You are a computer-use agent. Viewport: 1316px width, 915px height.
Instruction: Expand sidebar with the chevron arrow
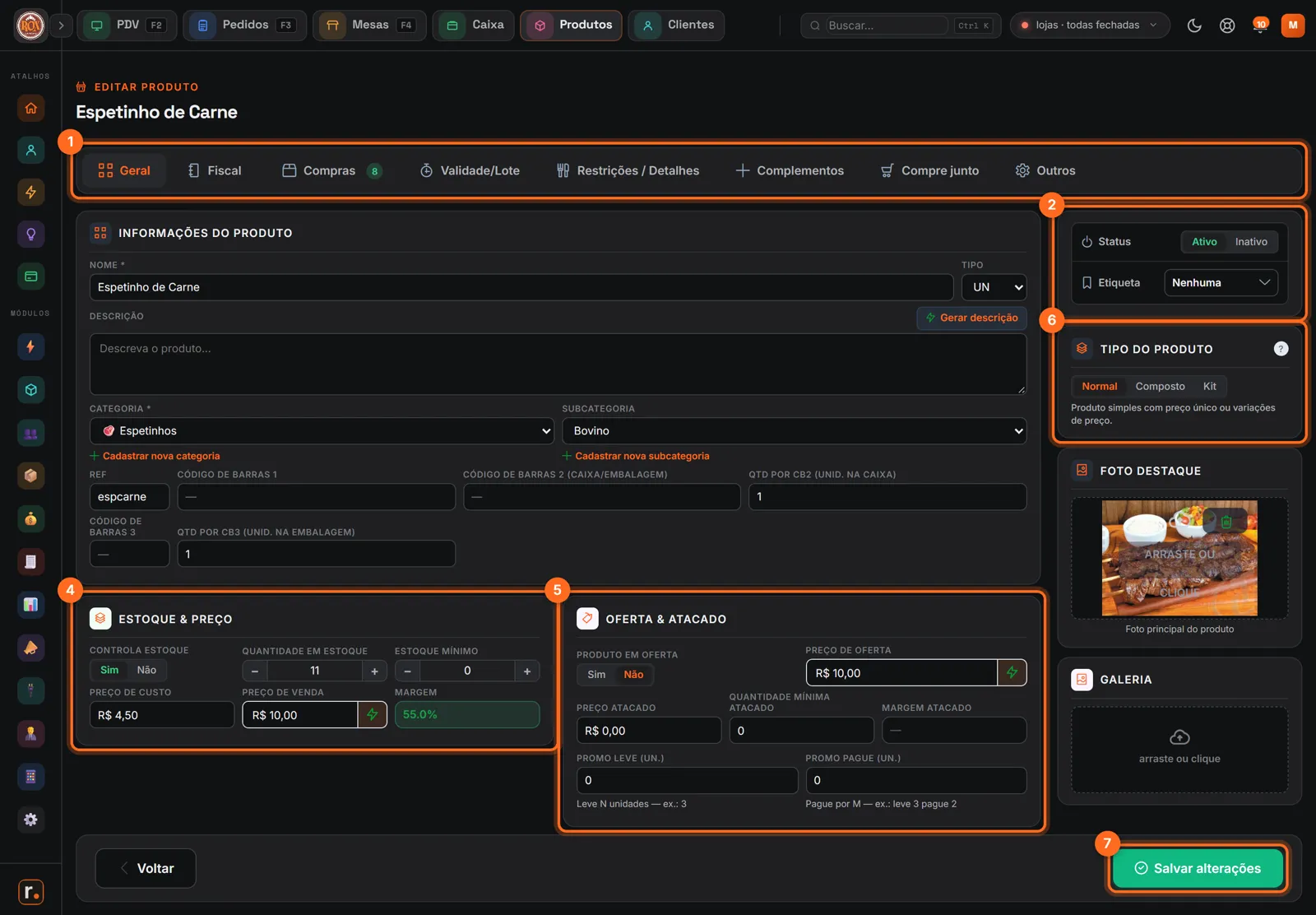pos(61,26)
